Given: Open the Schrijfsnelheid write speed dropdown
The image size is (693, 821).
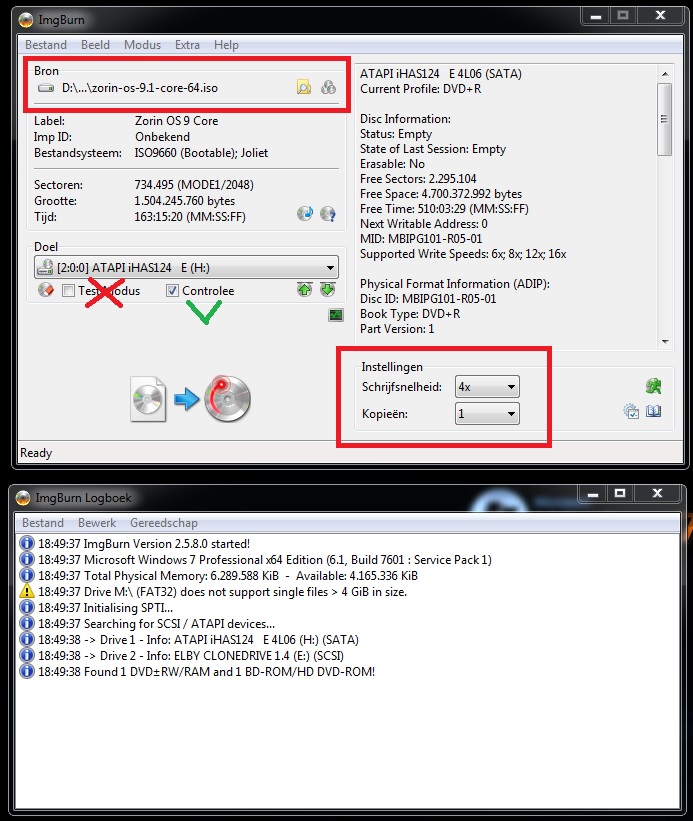Looking at the screenshot, I should [487, 387].
